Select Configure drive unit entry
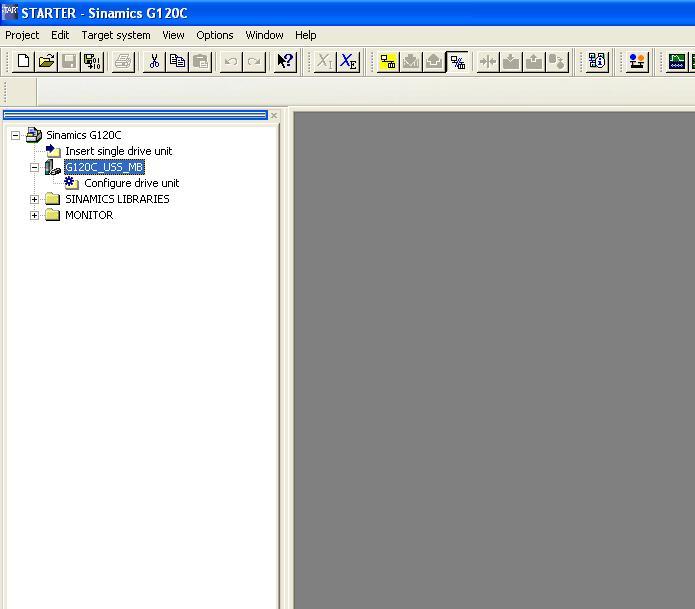695x609 pixels. click(x=132, y=183)
